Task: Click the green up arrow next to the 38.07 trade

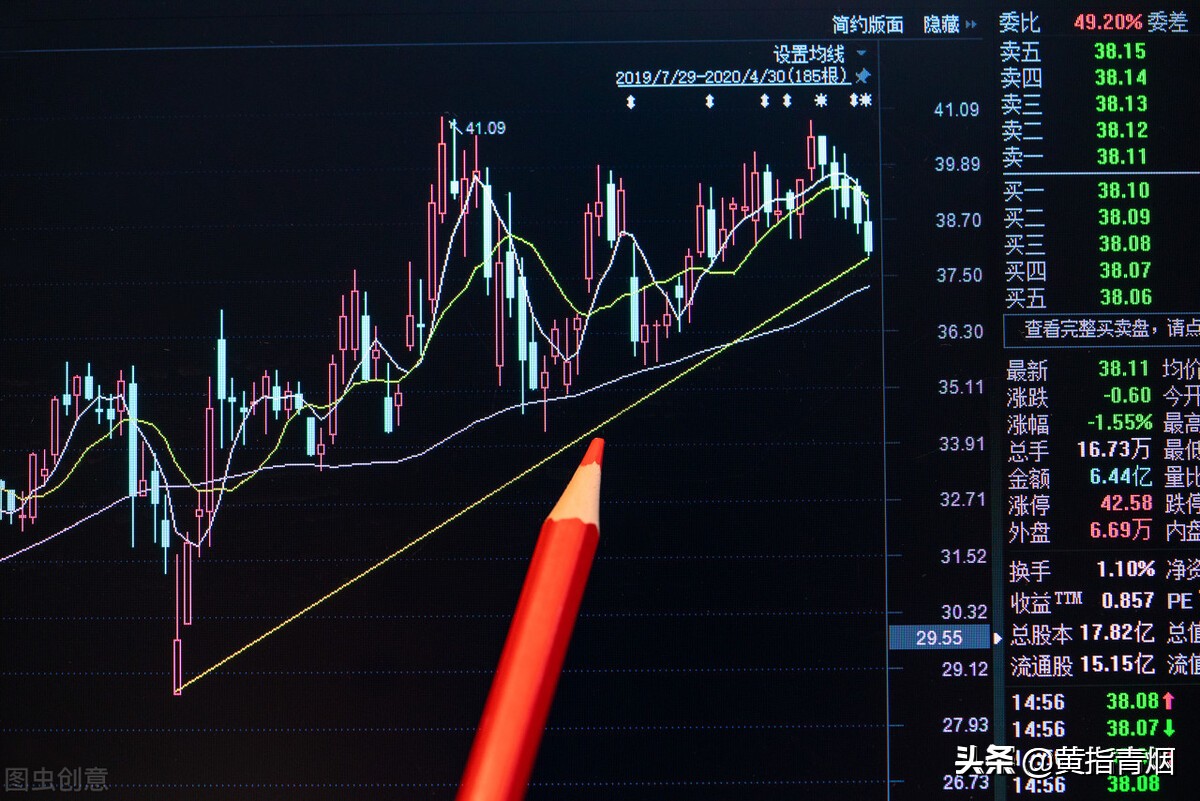Action: (1169, 728)
